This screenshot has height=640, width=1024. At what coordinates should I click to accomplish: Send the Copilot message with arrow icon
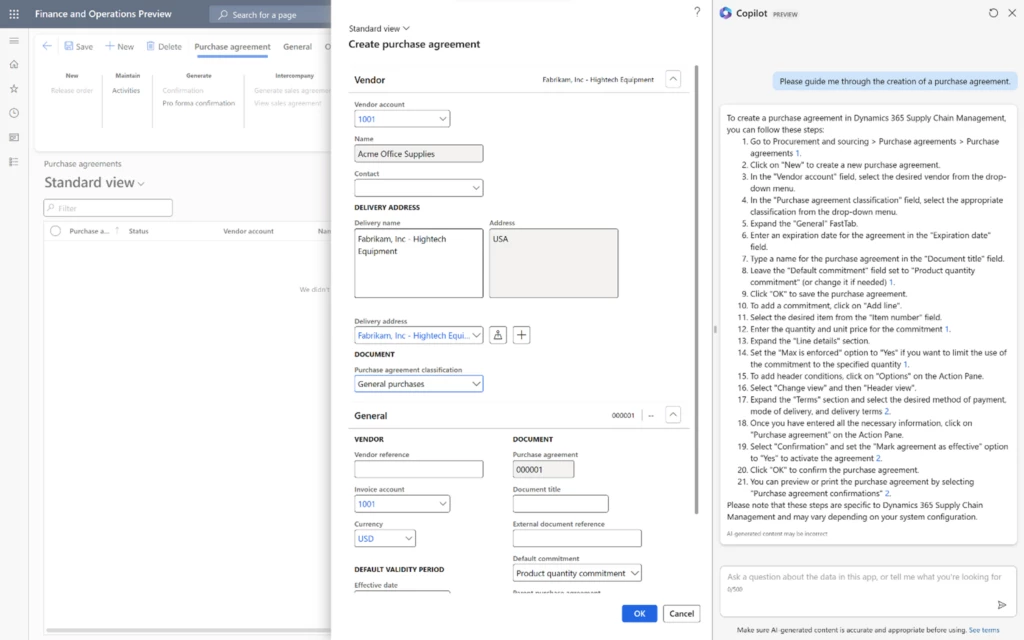point(1001,605)
